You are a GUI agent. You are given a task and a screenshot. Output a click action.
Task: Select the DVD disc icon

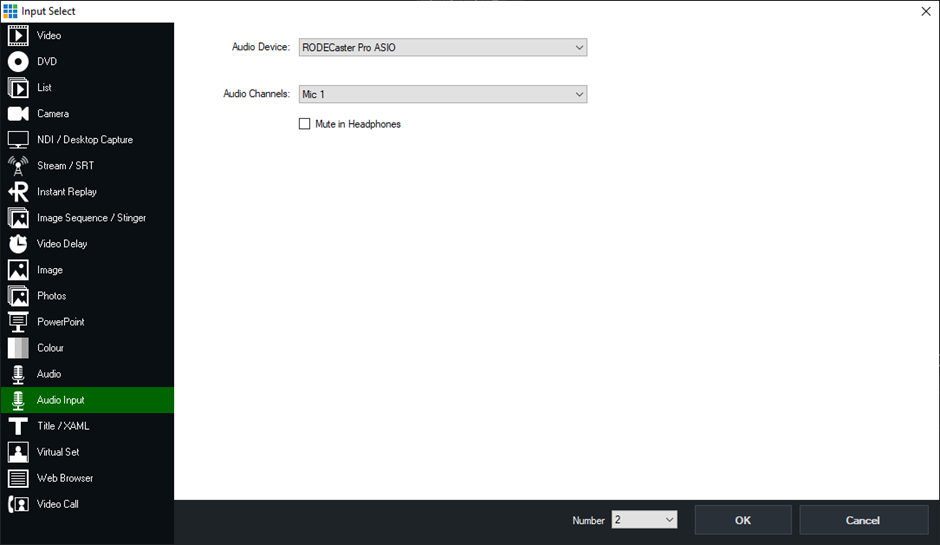pos(18,62)
